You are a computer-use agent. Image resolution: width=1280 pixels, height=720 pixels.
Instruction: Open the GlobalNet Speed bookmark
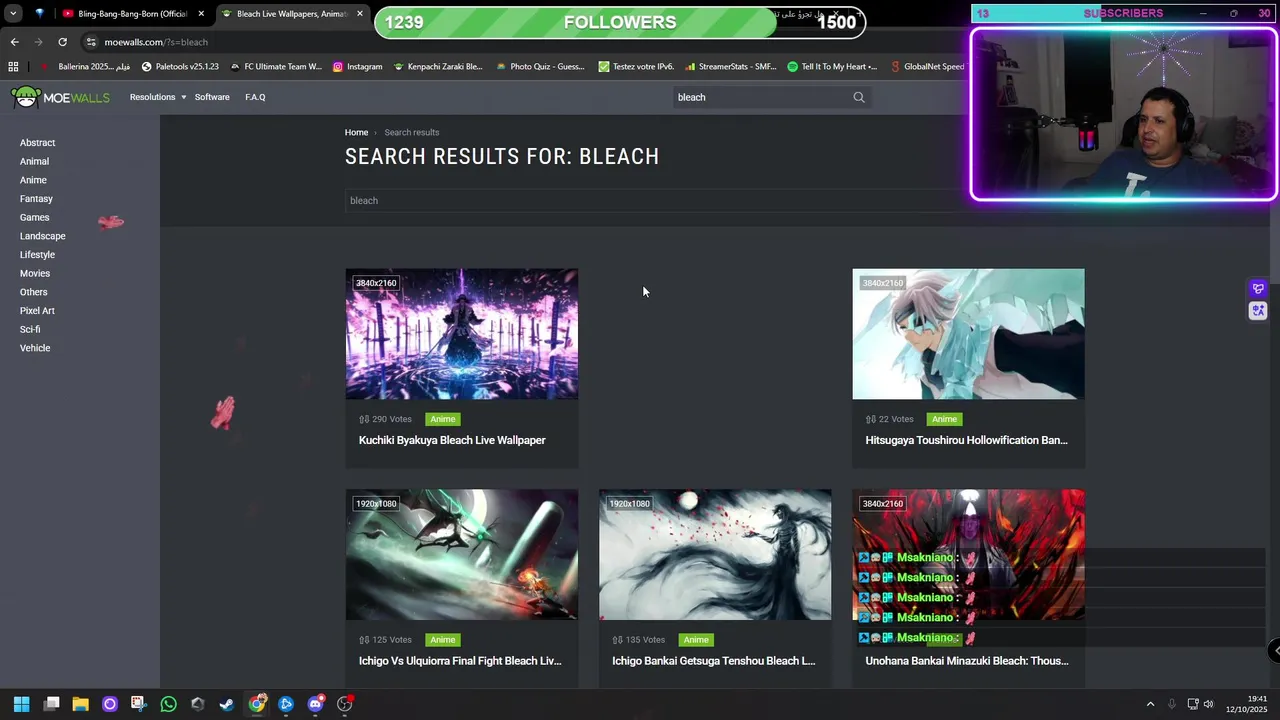[x=927, y=67]
